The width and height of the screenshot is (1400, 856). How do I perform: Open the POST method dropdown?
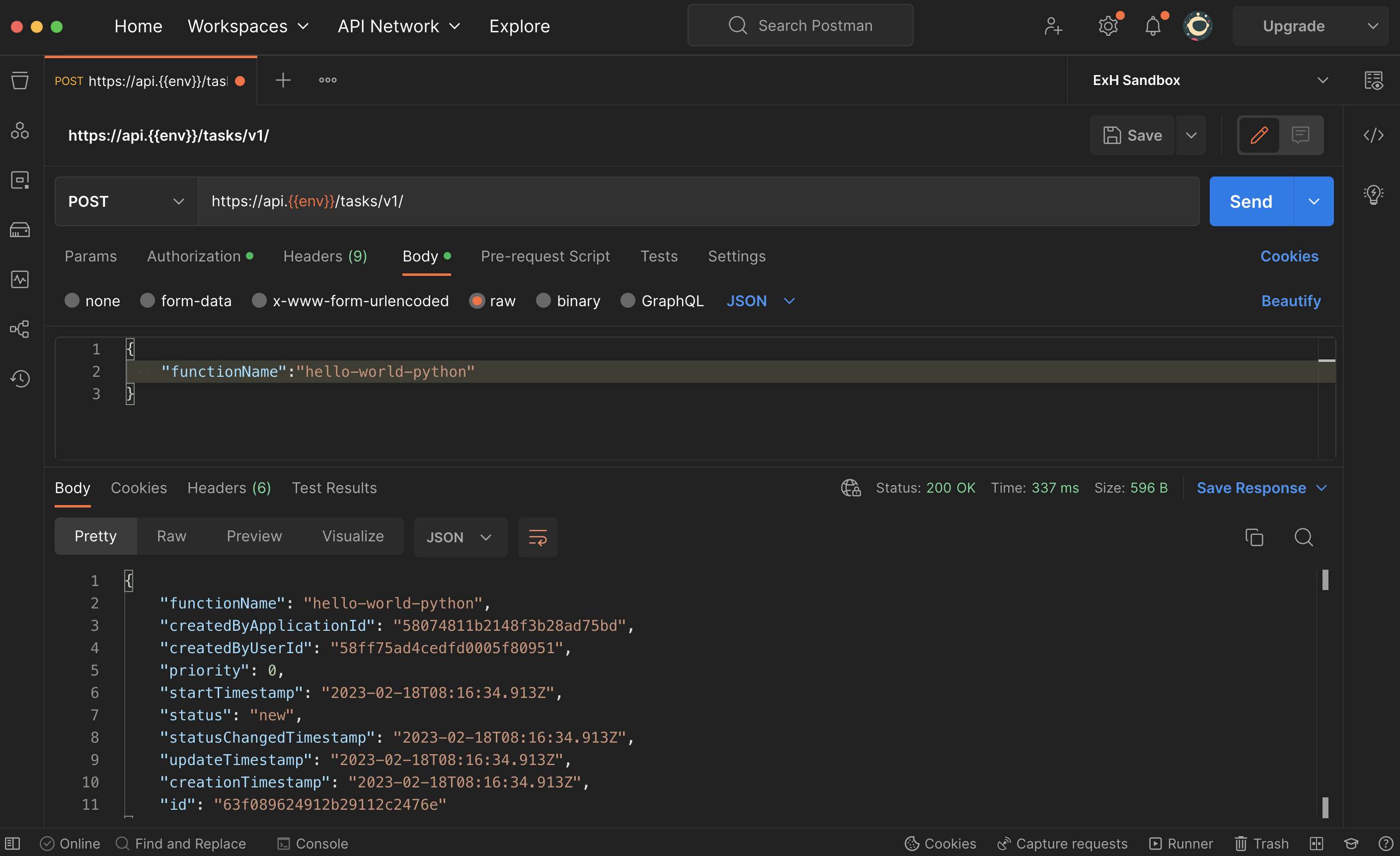click(126, 201)
